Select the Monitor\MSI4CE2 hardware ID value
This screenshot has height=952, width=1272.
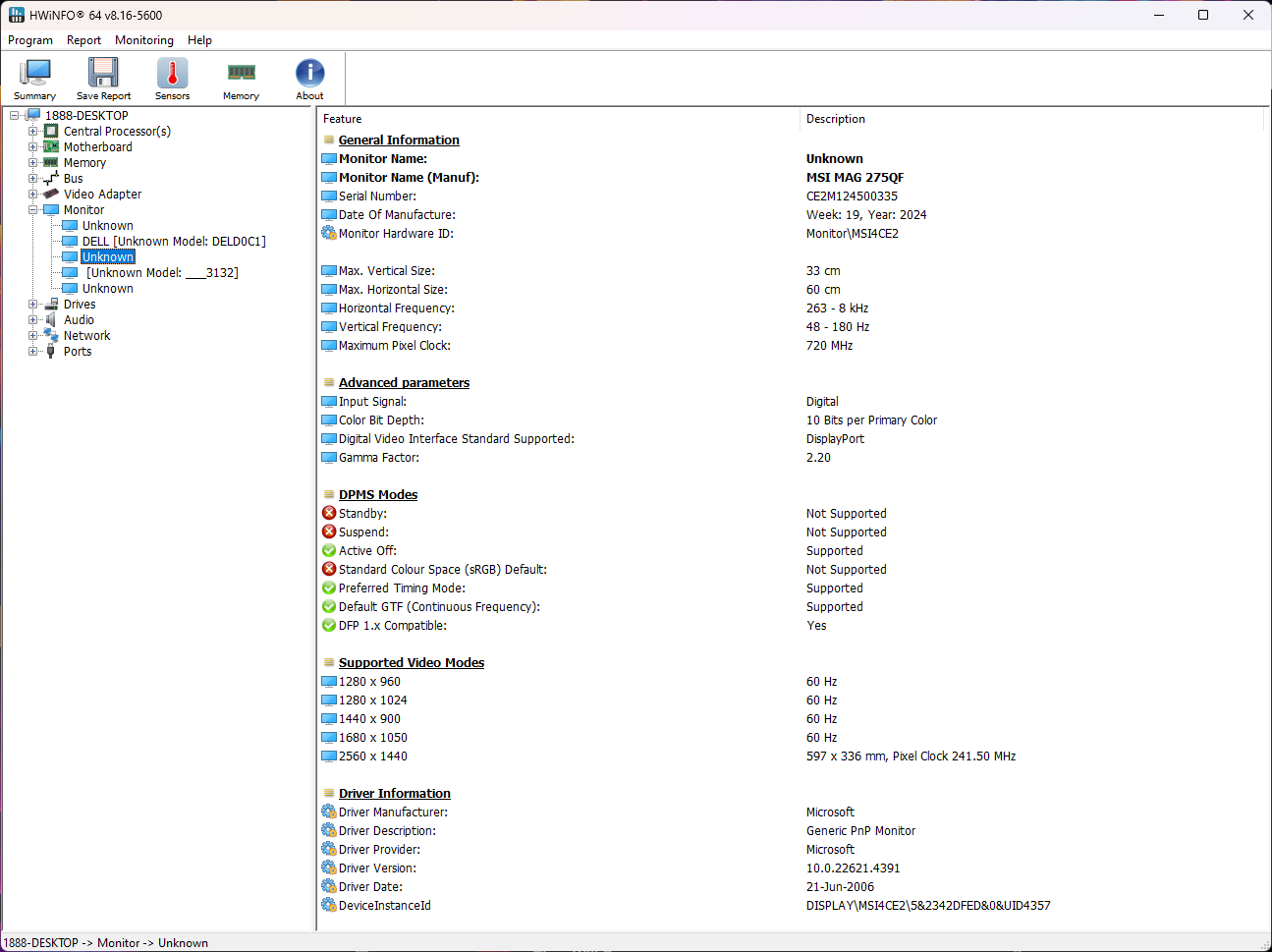click(x=853, y=233)
